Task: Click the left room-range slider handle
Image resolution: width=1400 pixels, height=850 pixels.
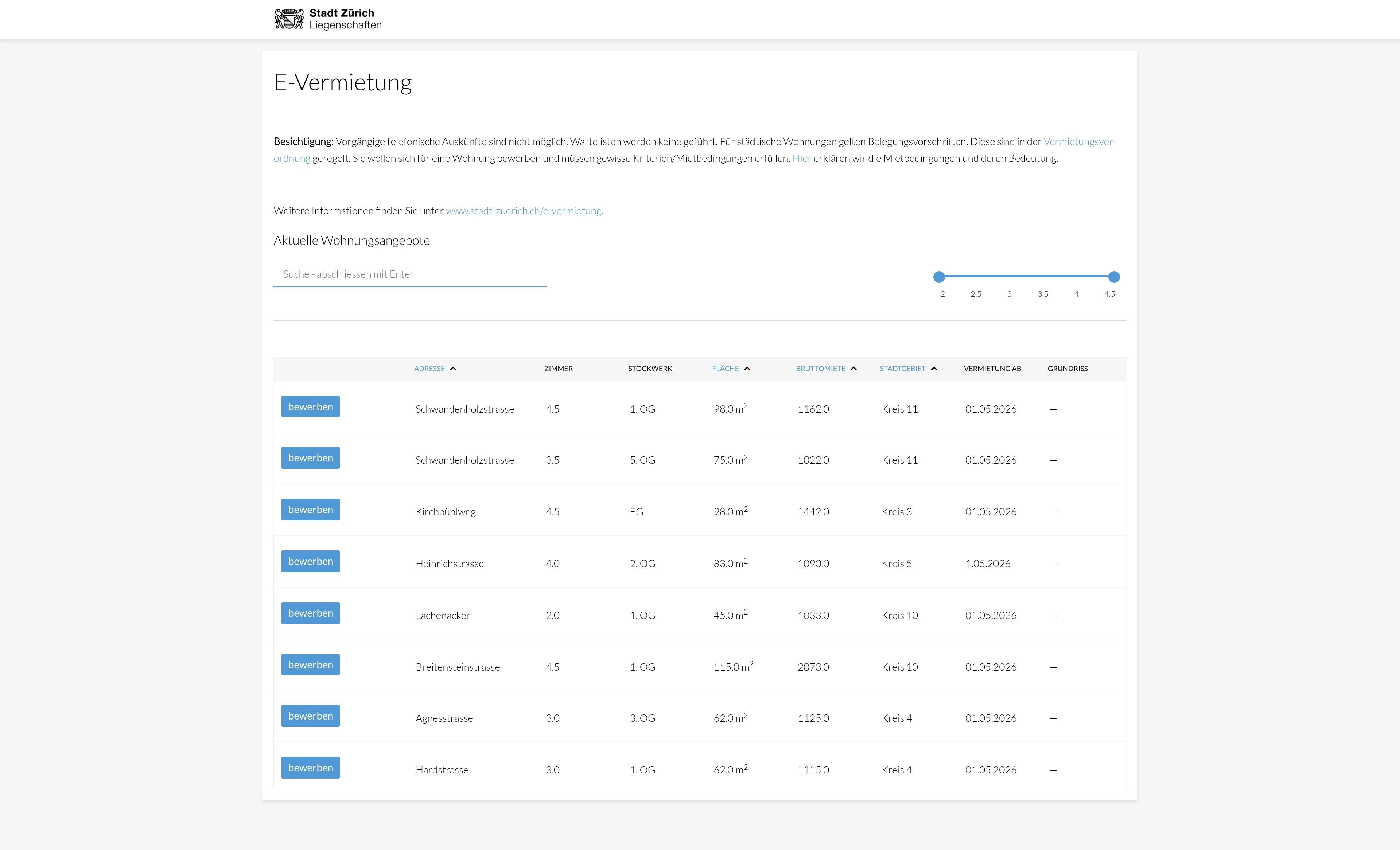Action: 939,277
